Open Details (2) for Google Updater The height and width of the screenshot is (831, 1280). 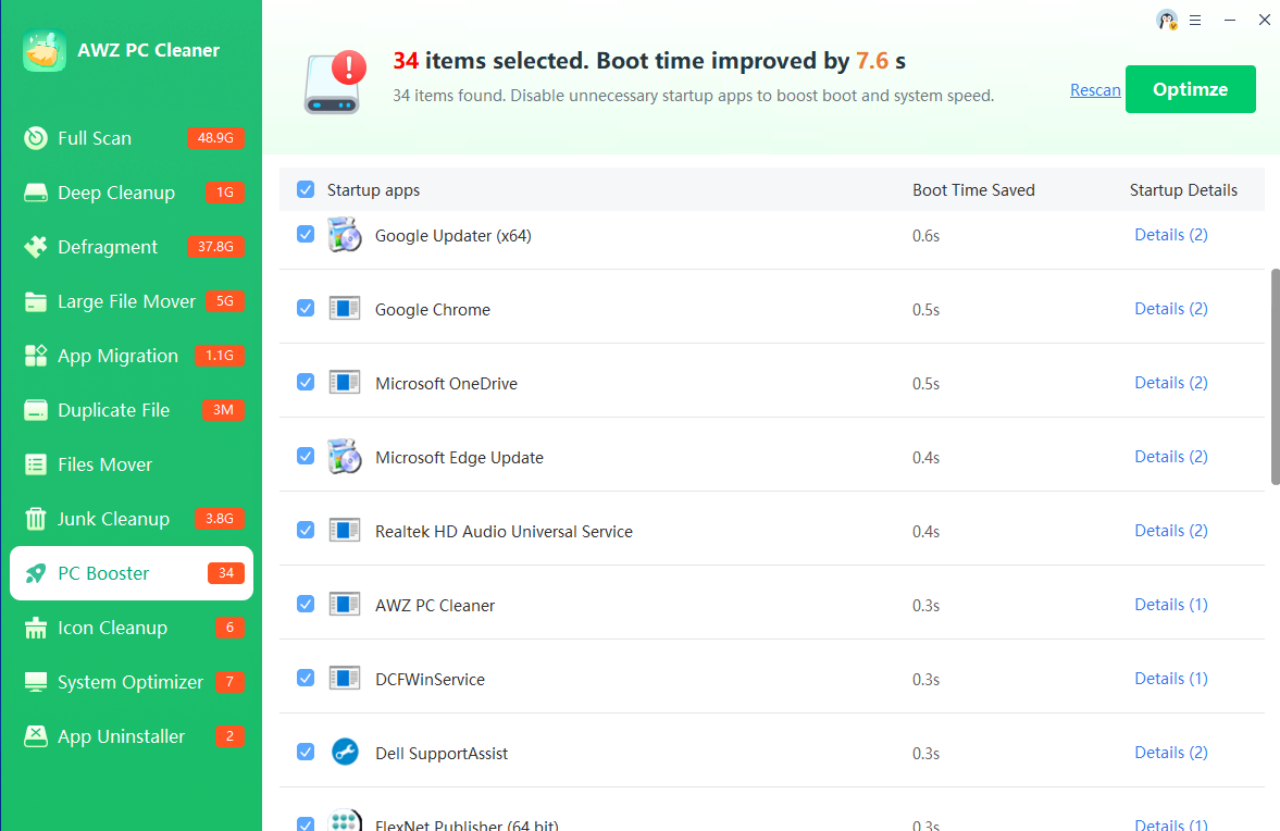(x=1171, y=235)
